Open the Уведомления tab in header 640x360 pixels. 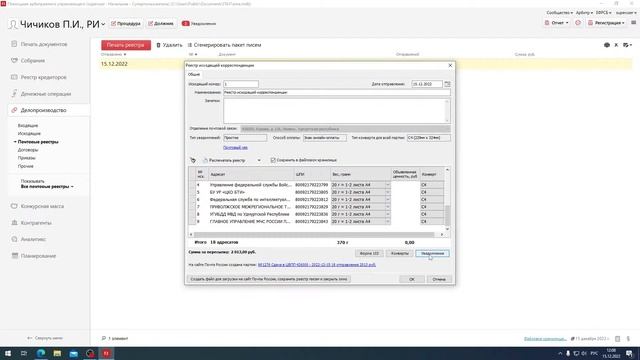[199, 24]
